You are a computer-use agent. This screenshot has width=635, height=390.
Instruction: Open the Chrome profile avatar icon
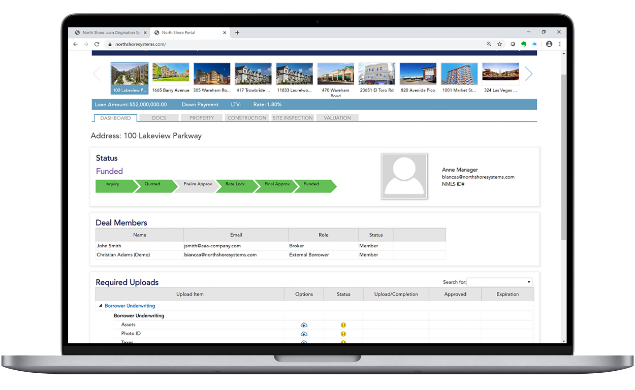click(549, 44)
